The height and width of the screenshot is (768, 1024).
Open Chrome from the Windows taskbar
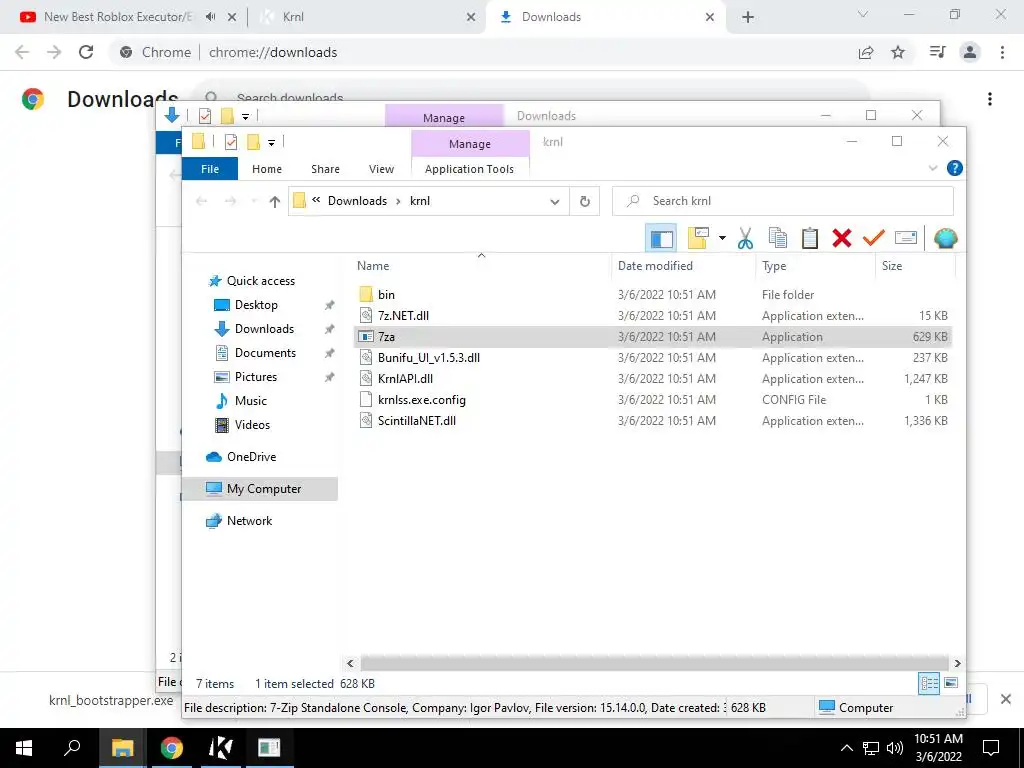click(172, 748)
